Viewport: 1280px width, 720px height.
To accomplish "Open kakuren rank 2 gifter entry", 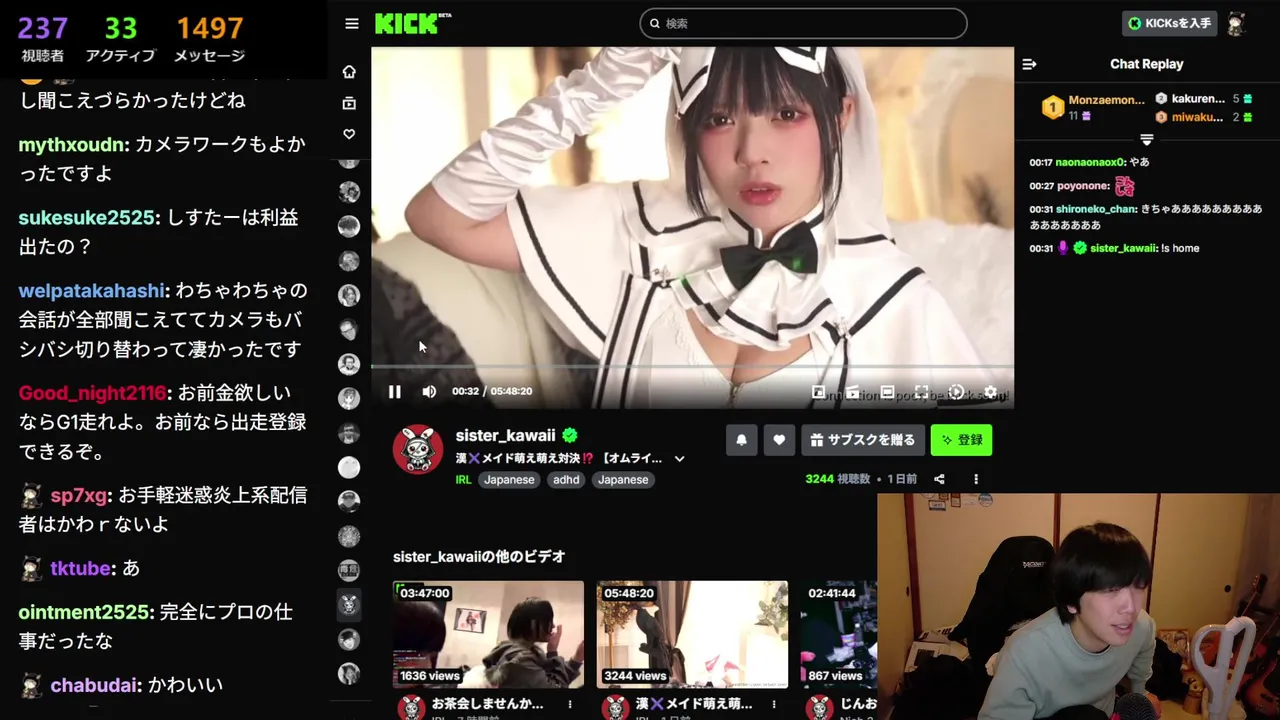I will click(1204, 99).
